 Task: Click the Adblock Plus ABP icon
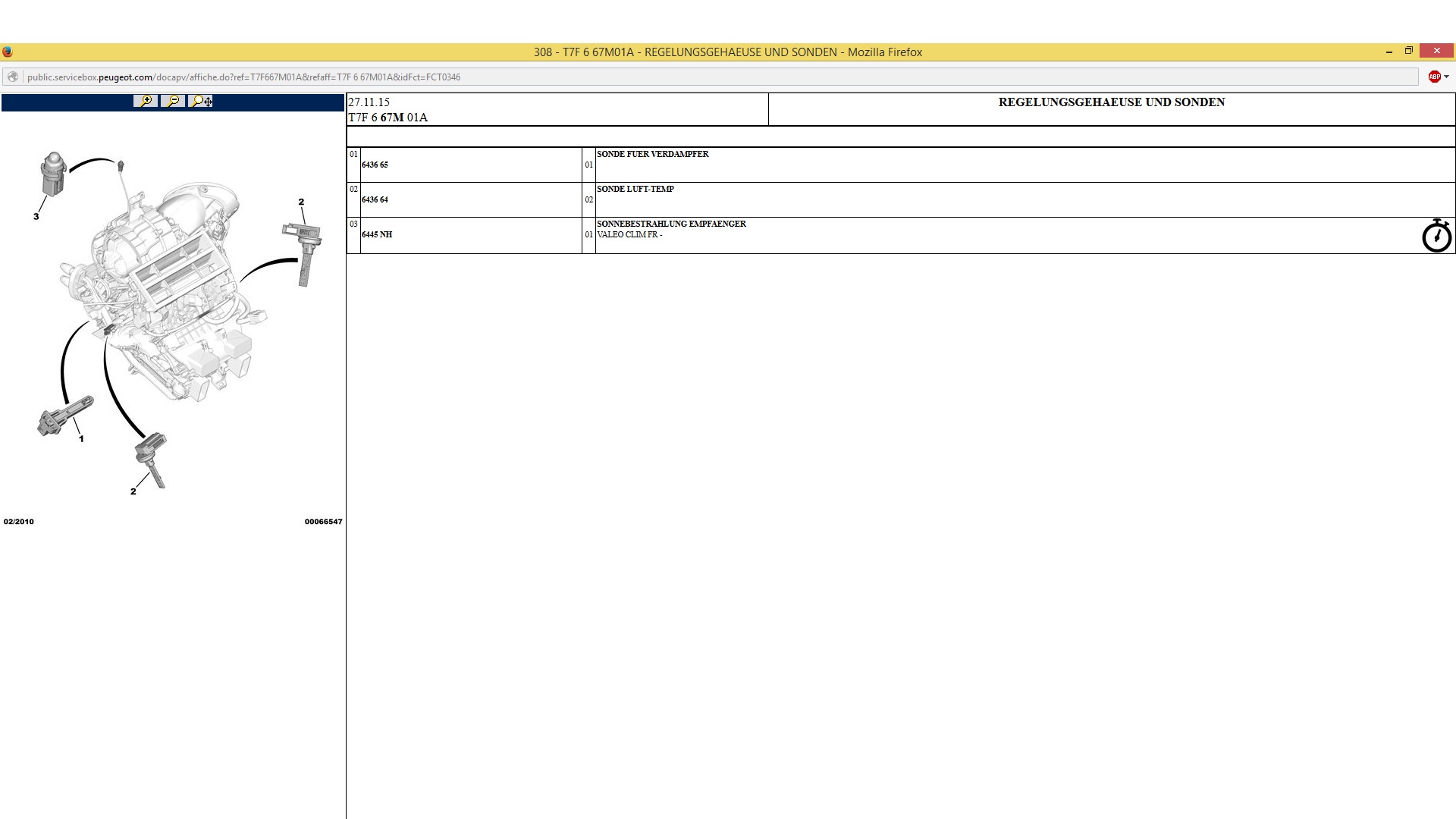pyautogui.click(x=1434, y=77)
